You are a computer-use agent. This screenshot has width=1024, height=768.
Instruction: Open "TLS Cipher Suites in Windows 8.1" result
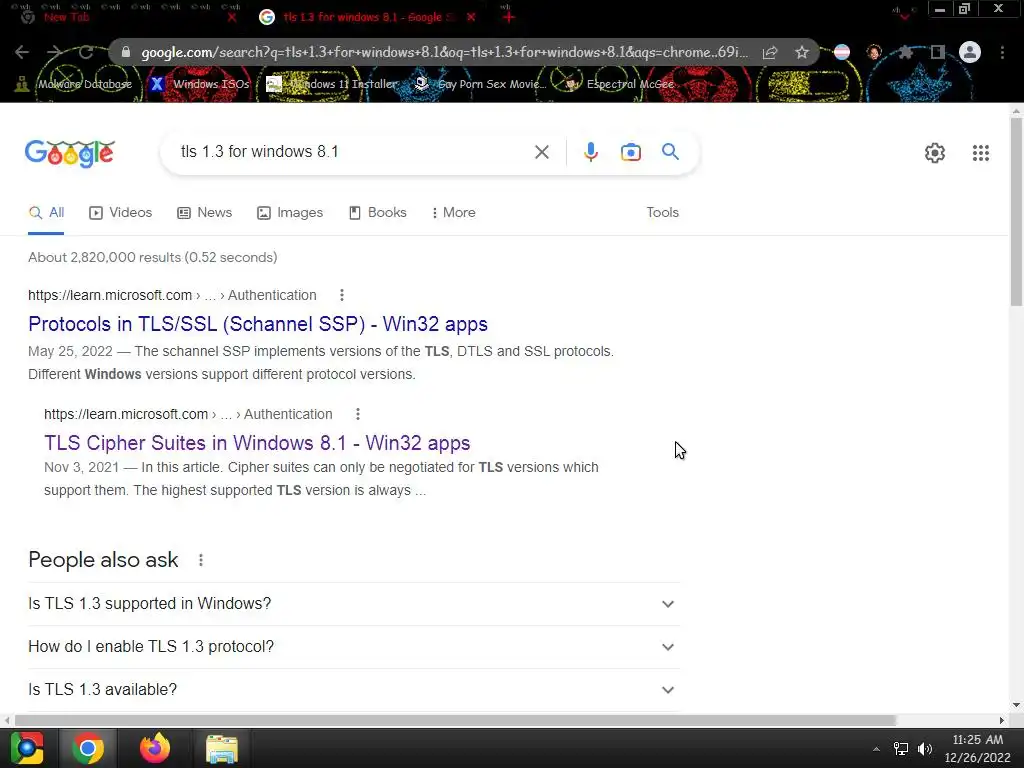pyautogui.click(x=257, y=443)
